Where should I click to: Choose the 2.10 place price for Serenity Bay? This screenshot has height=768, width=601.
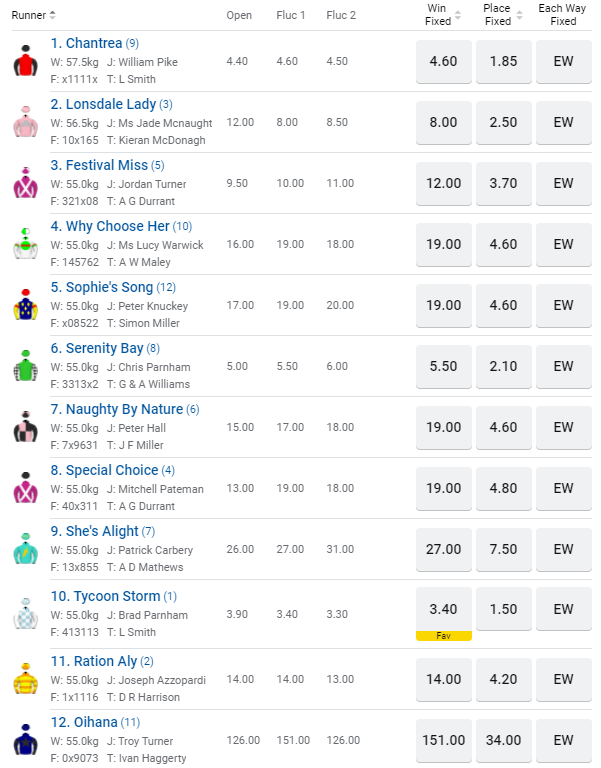point(503,366)
